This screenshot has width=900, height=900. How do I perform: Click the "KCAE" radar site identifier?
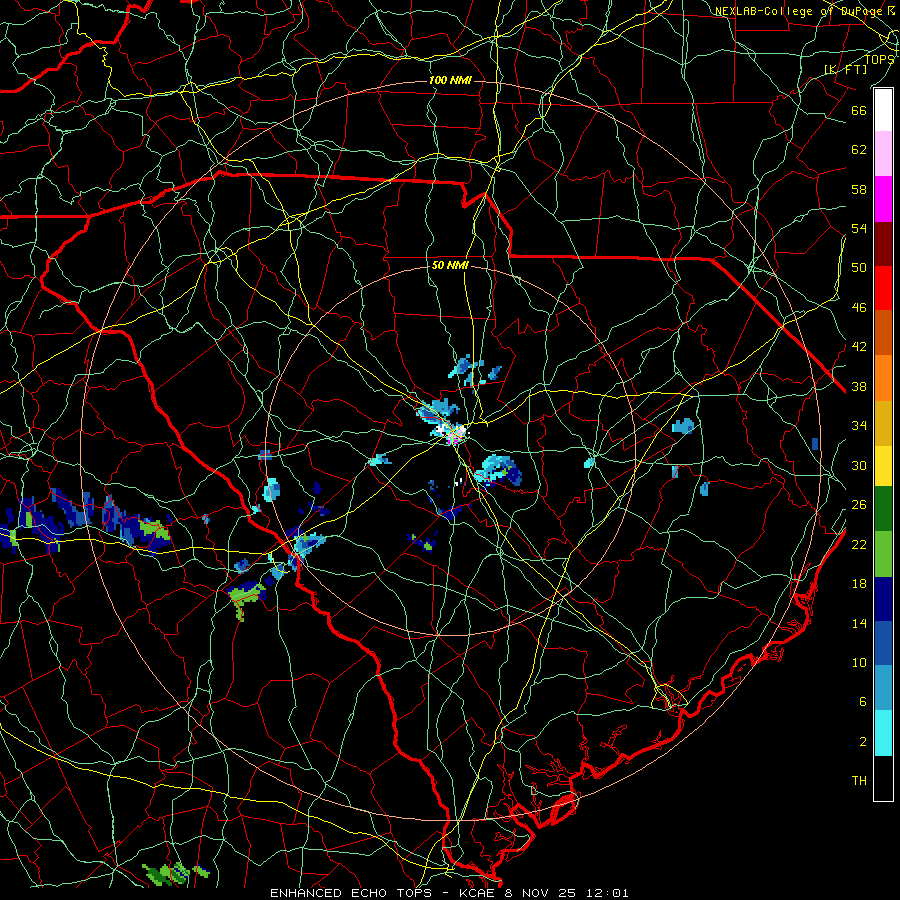coord(478,893)
